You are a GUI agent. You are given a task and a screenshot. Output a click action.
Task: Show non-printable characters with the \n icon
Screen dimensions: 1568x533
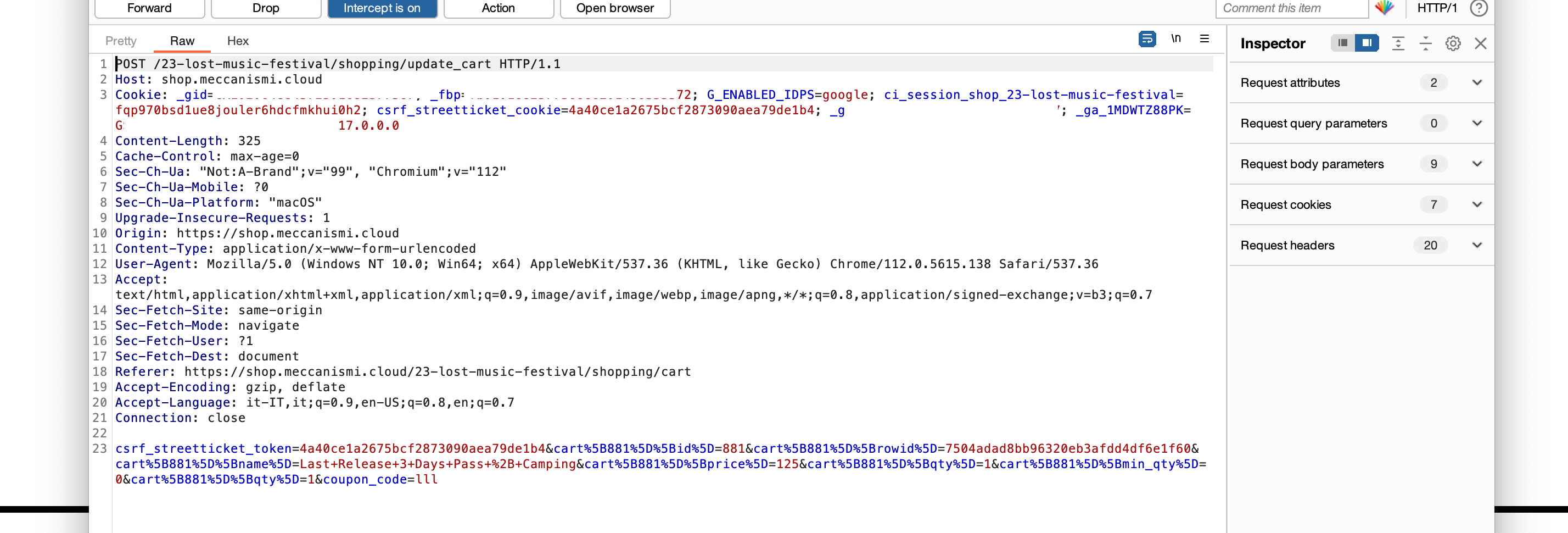(x=1176, y=39)
